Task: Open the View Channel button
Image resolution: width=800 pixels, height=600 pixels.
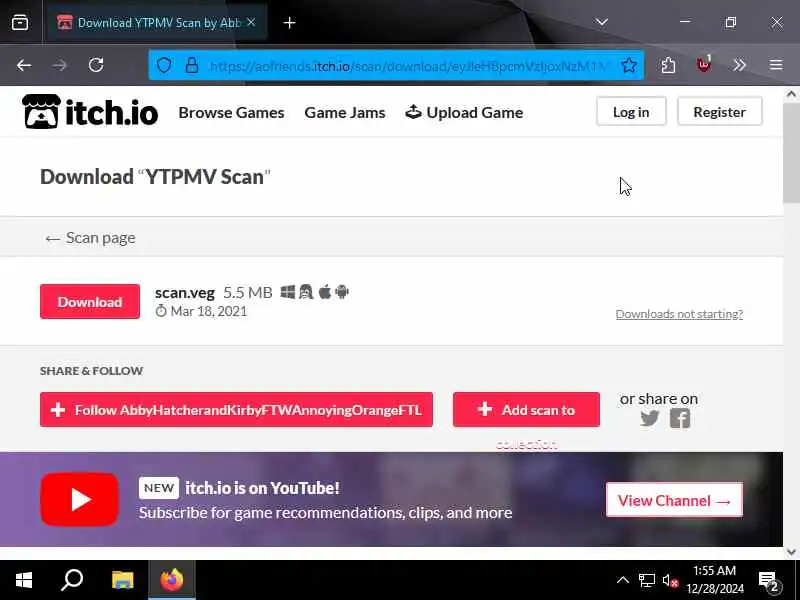Action: pyautogui.click(x=674, y=500)
